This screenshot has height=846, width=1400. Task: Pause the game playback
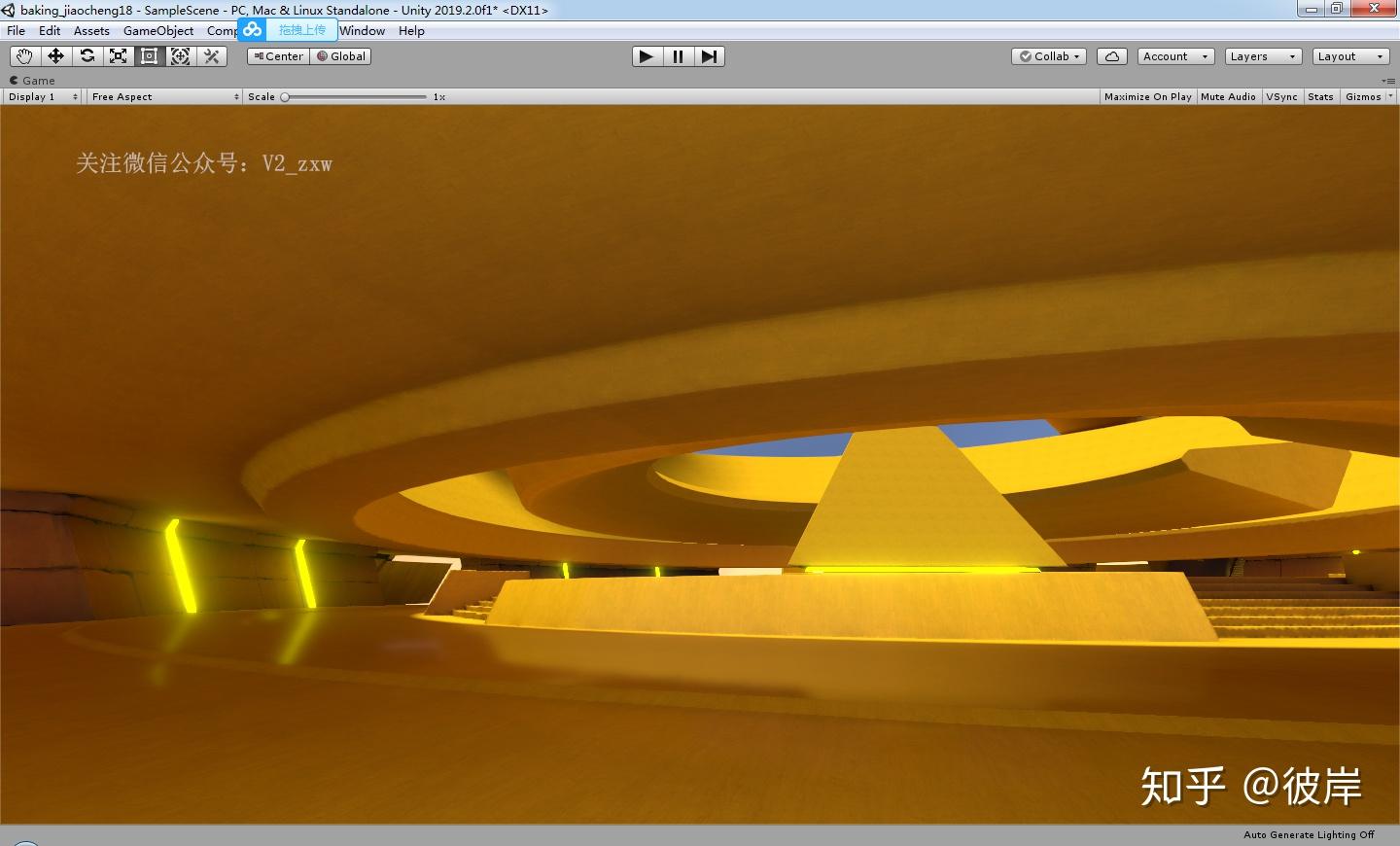coord(678,56)
